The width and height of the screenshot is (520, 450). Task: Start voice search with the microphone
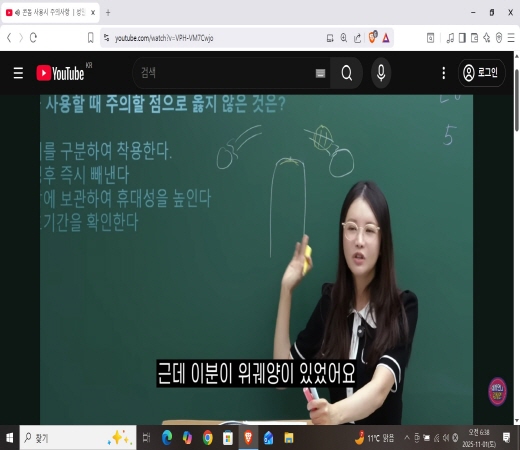(381, 73)
